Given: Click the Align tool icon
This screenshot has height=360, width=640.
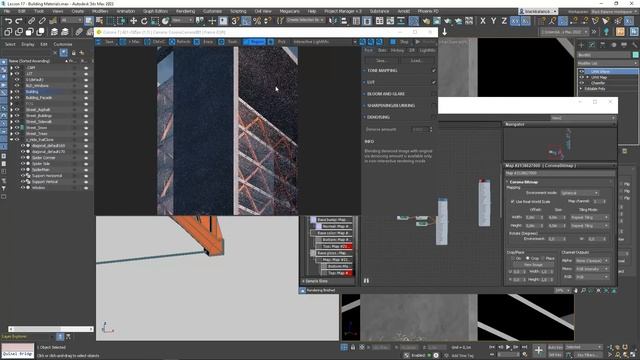Looking at the screenshot, I should [x=344, y=21].
